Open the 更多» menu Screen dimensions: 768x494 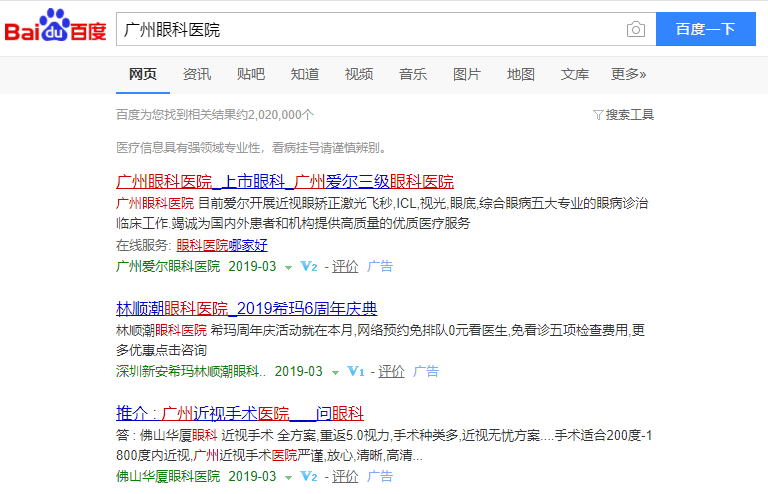628,74
